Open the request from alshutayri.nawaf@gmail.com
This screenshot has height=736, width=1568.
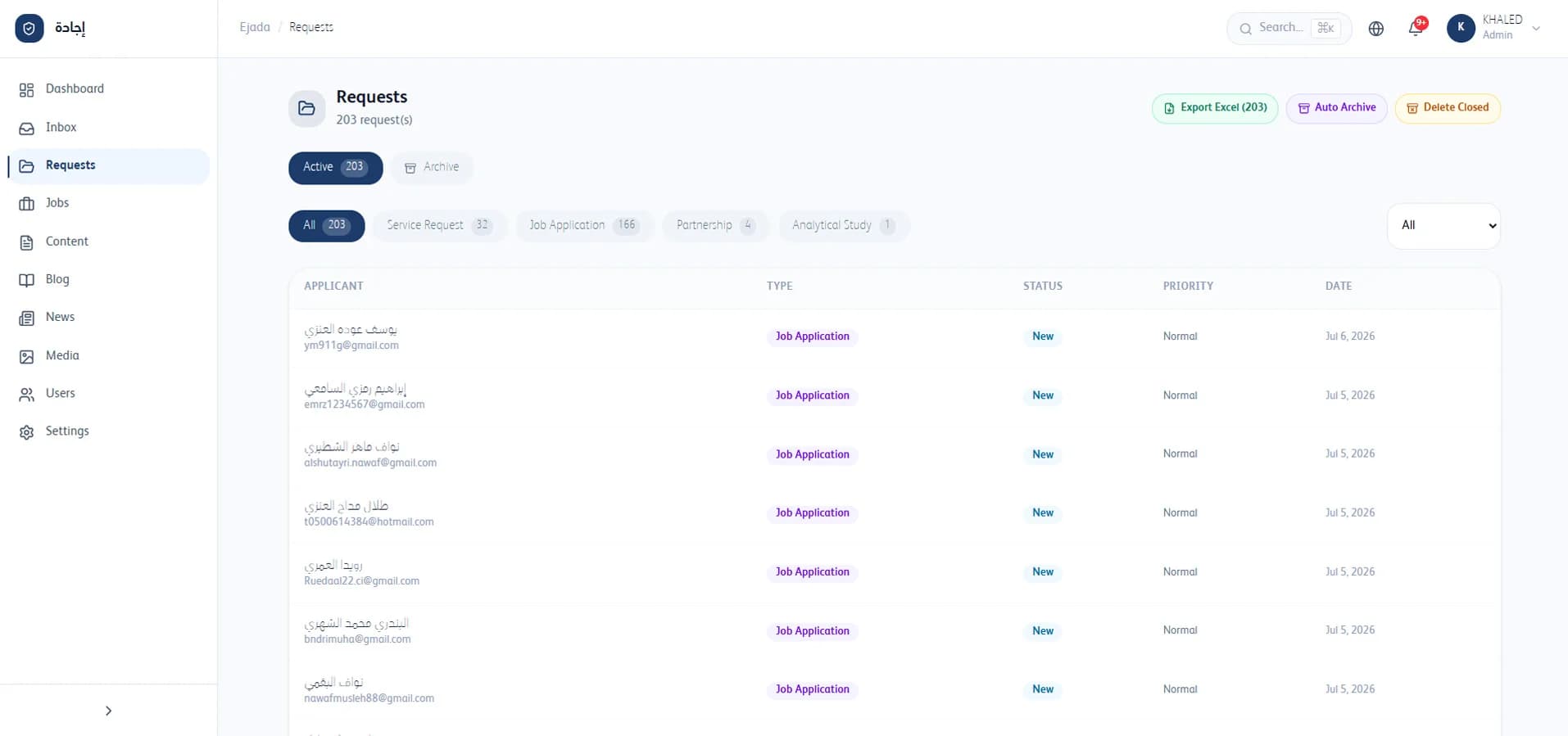coord(895,454)
